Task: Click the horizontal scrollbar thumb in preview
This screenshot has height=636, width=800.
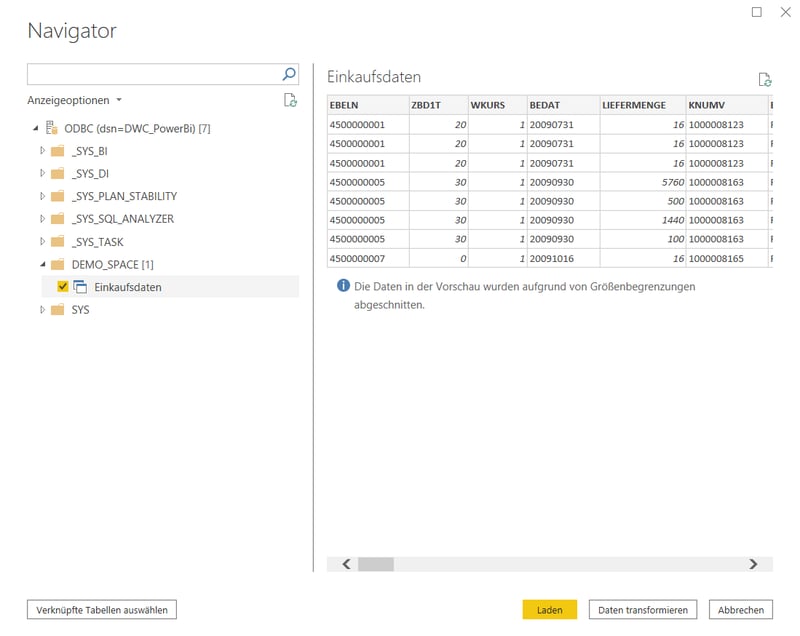Action: coord(376,564)
